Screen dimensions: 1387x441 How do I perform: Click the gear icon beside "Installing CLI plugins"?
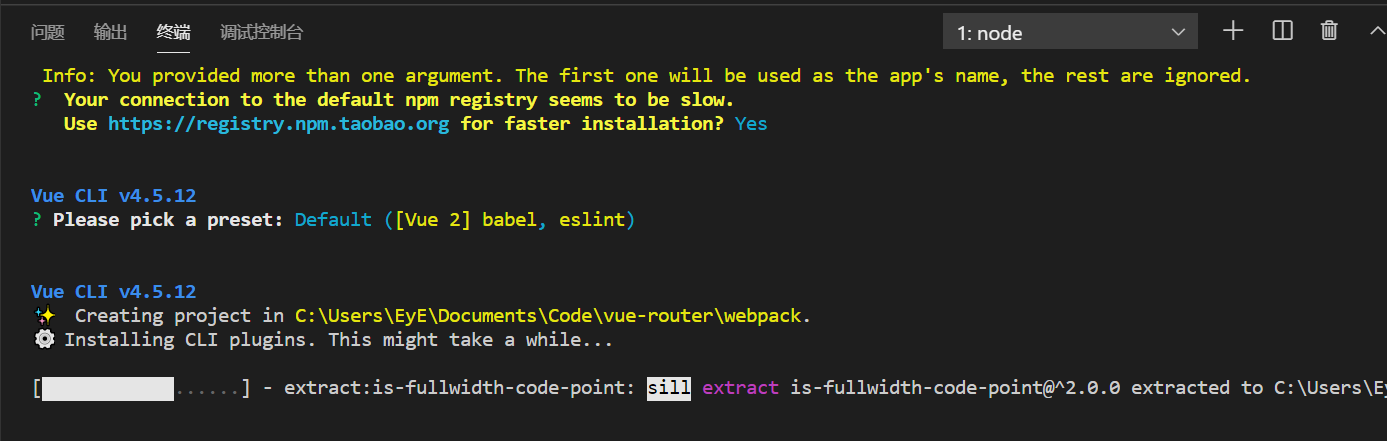43,340
